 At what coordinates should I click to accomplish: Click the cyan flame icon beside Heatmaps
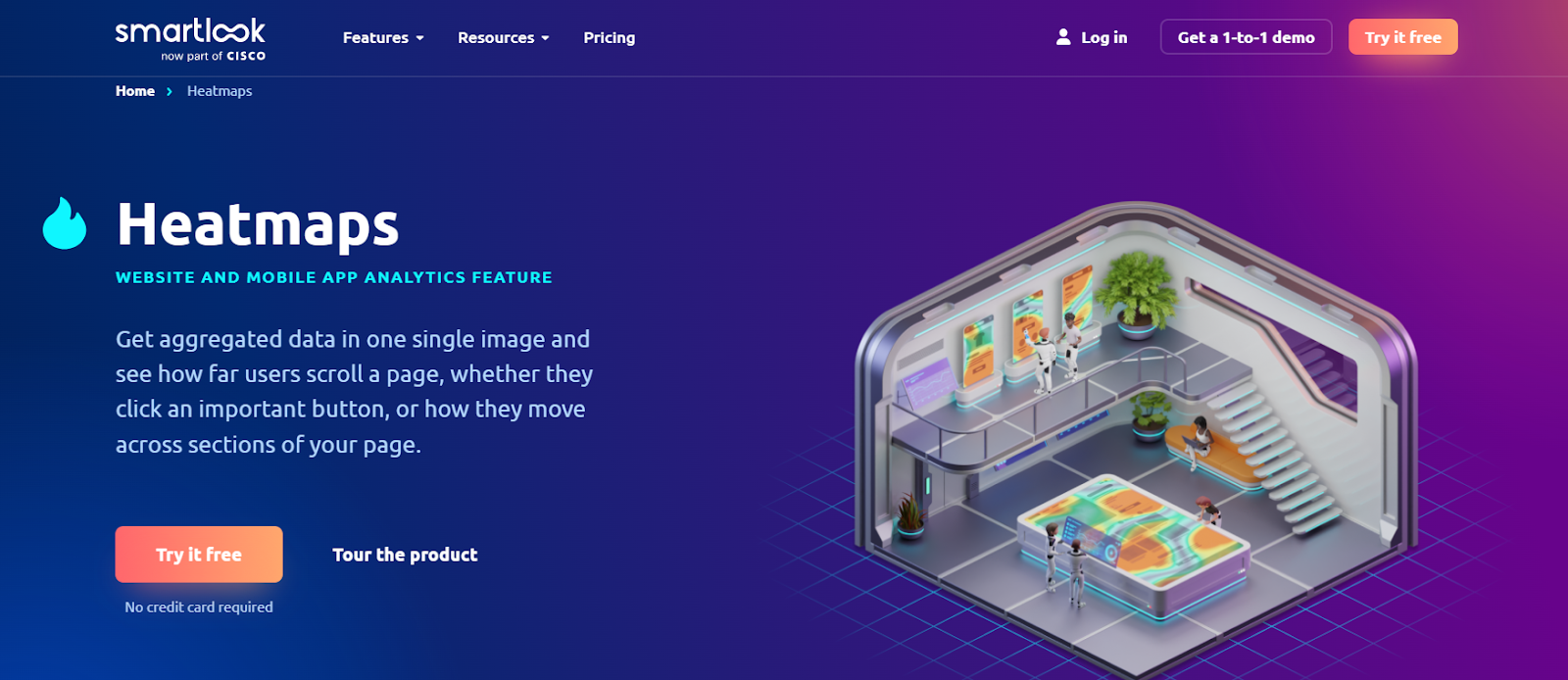pos(65,224)
